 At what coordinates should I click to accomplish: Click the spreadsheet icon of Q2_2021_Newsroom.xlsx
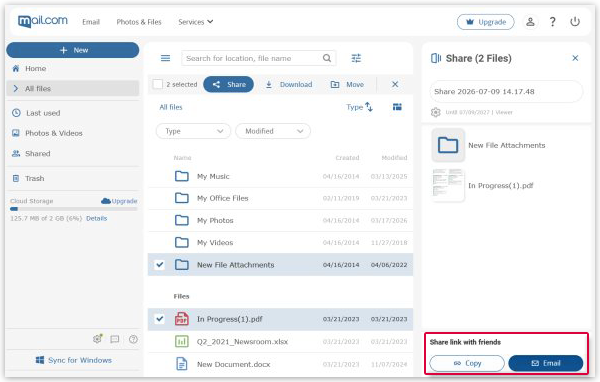pyautogui.click(x=182, y=341)
